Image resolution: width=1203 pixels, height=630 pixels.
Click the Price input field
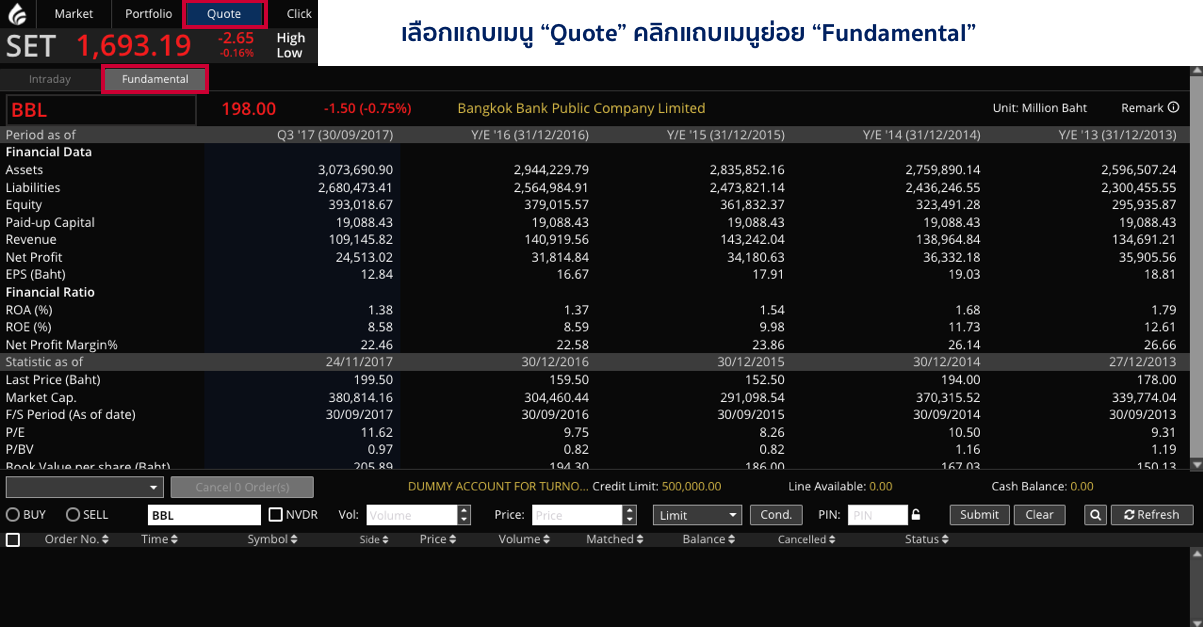click(577, 515)
